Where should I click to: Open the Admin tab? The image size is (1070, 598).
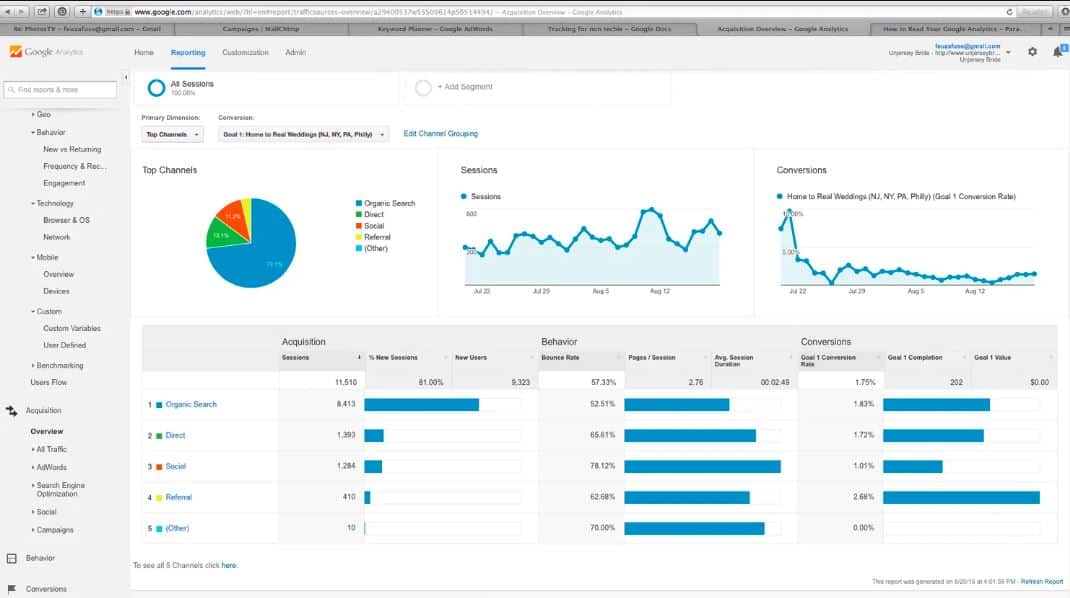[295, 53]
